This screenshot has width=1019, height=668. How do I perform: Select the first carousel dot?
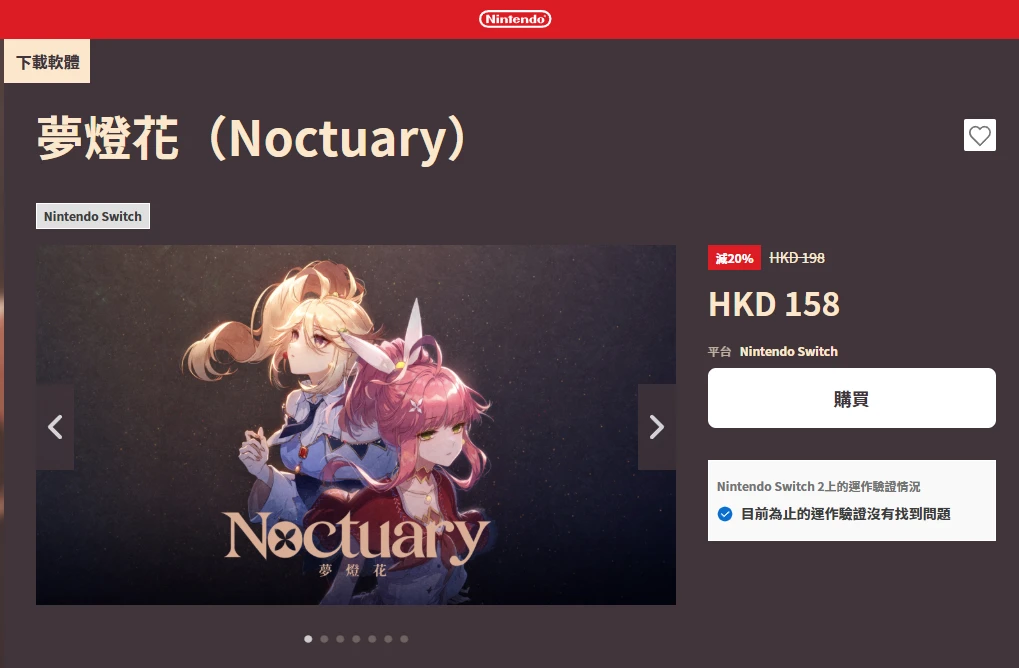tap(308, 639)
